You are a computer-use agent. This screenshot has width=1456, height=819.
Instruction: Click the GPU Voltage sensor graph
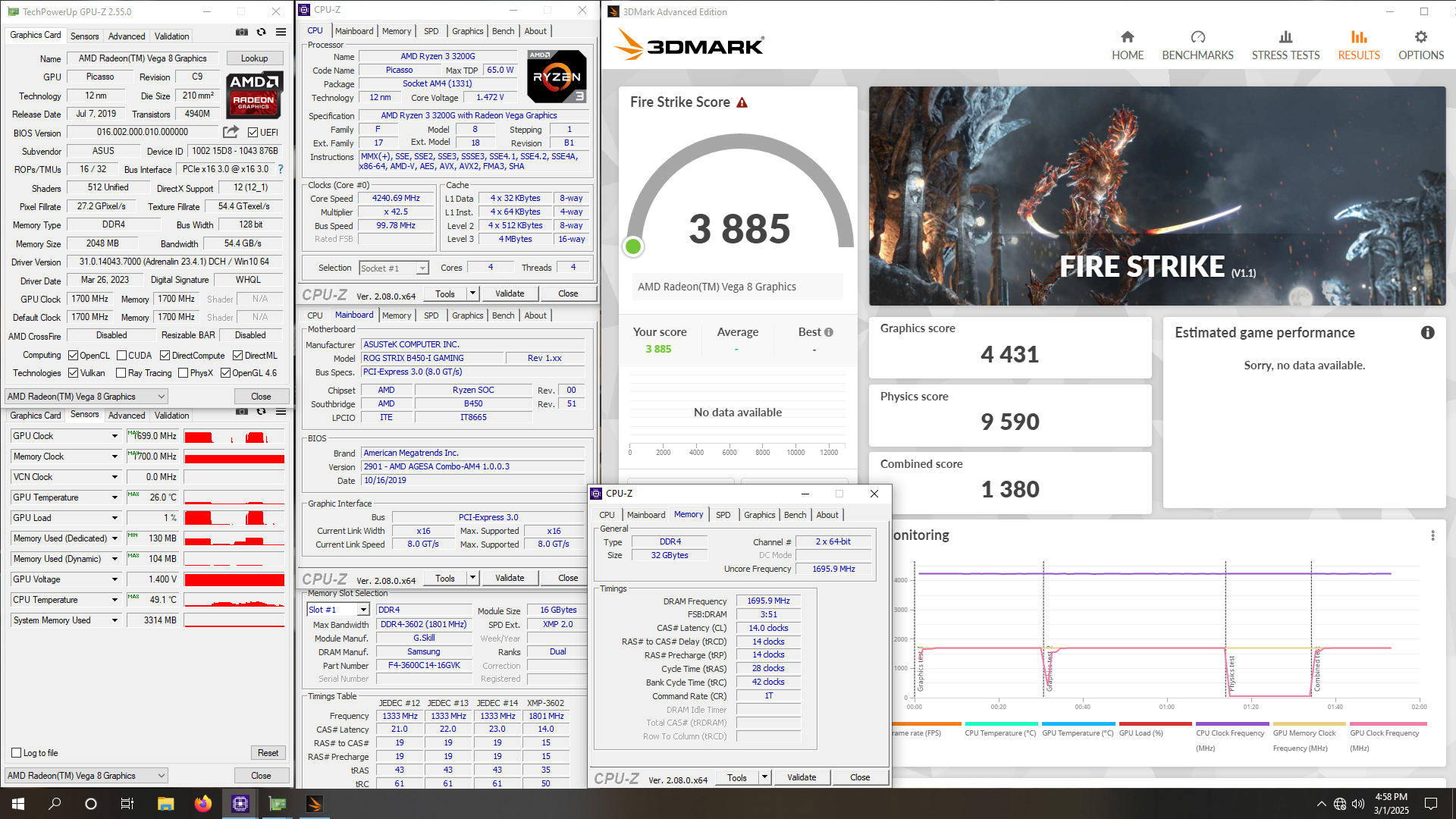(234, 579)
